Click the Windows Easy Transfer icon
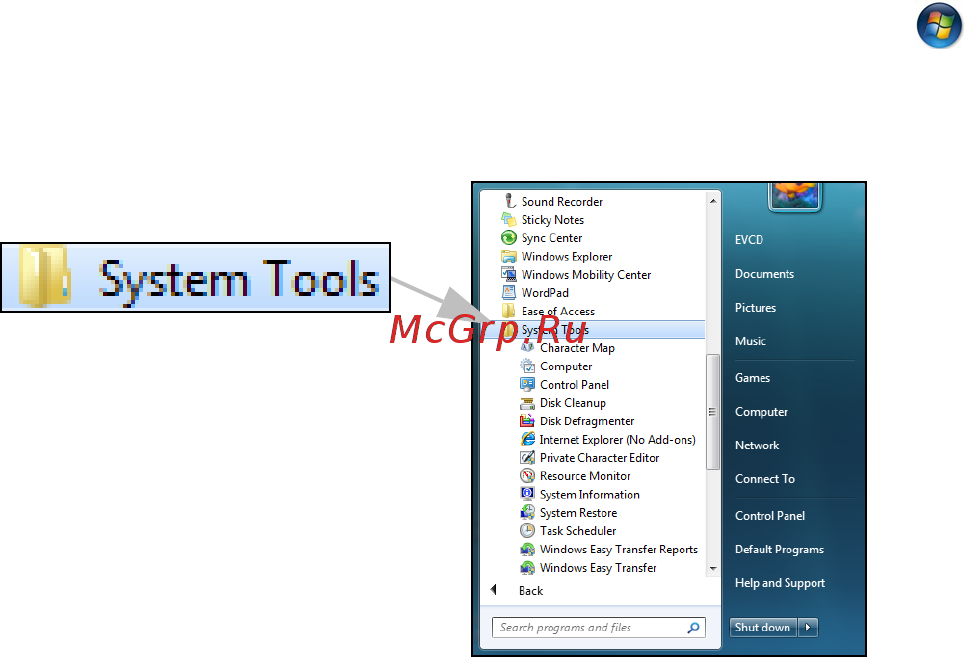The height and width of the screenshot is (657, 965). pos(527,567)
